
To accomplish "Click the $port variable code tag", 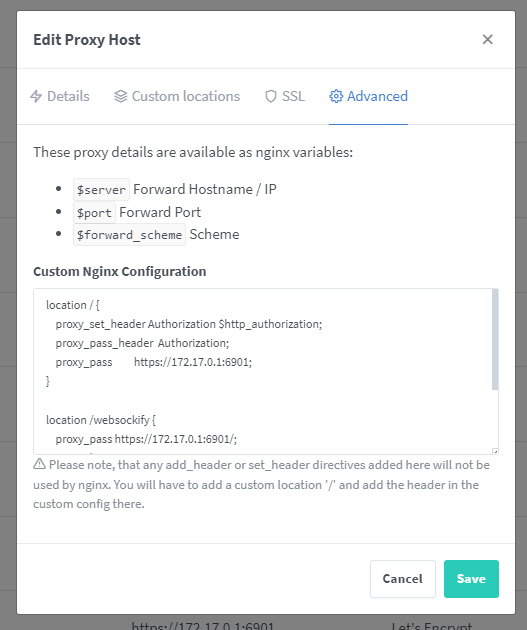I will coord(94,212).
